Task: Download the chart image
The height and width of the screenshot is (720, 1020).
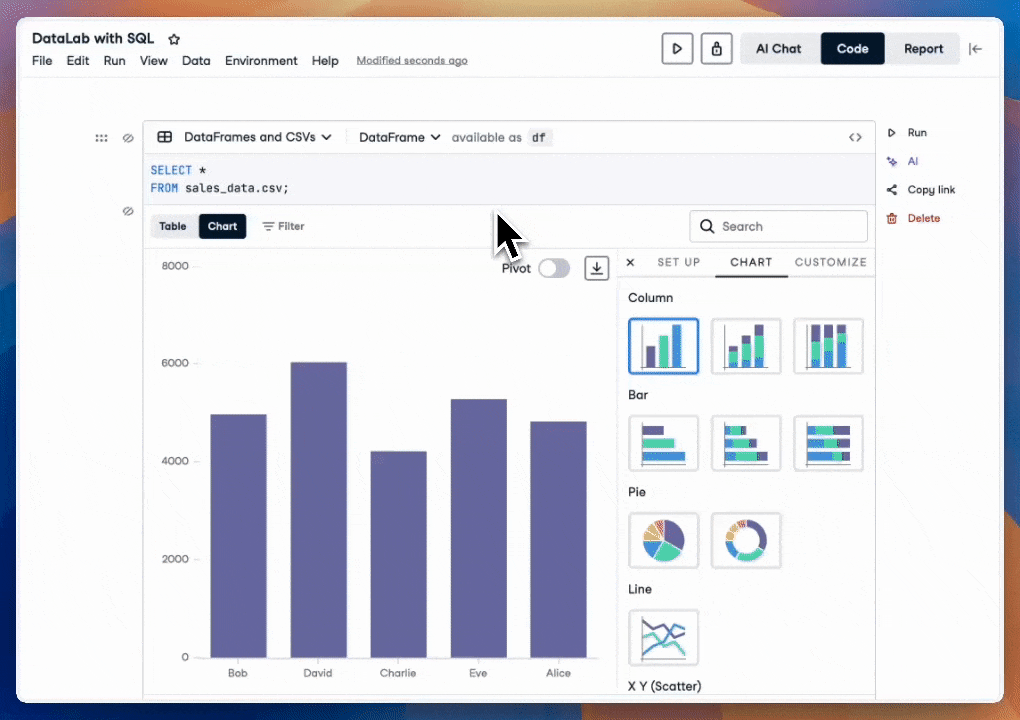Action: pyautogui.click(x=597, y=268)
